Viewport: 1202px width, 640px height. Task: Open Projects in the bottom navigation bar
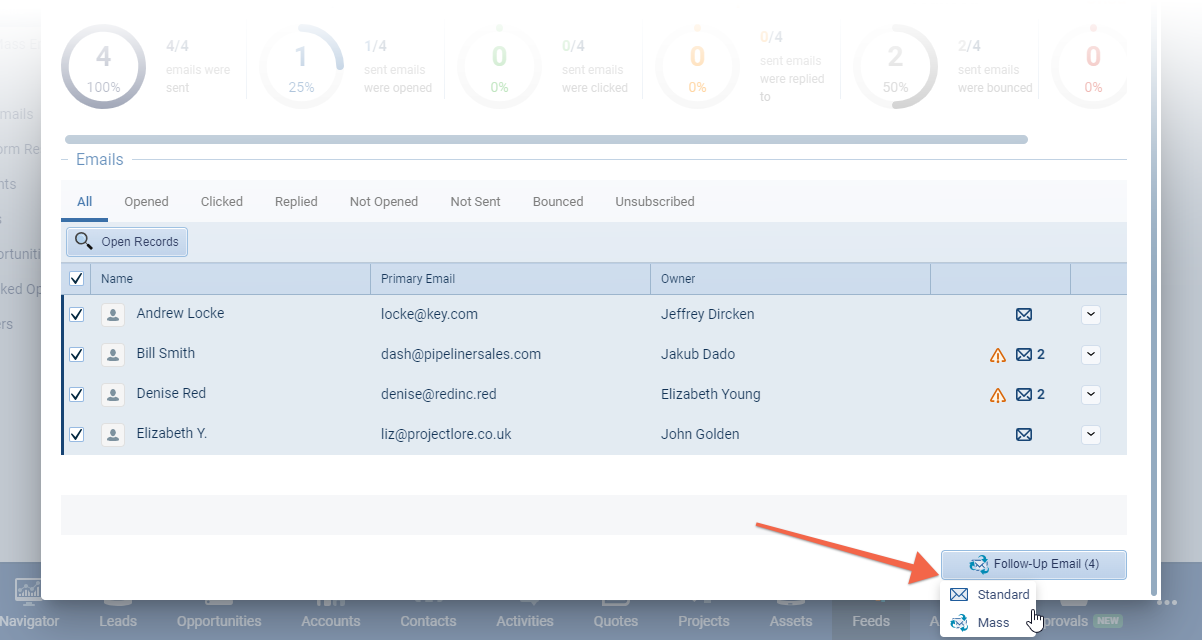click(x=704, y=621)
